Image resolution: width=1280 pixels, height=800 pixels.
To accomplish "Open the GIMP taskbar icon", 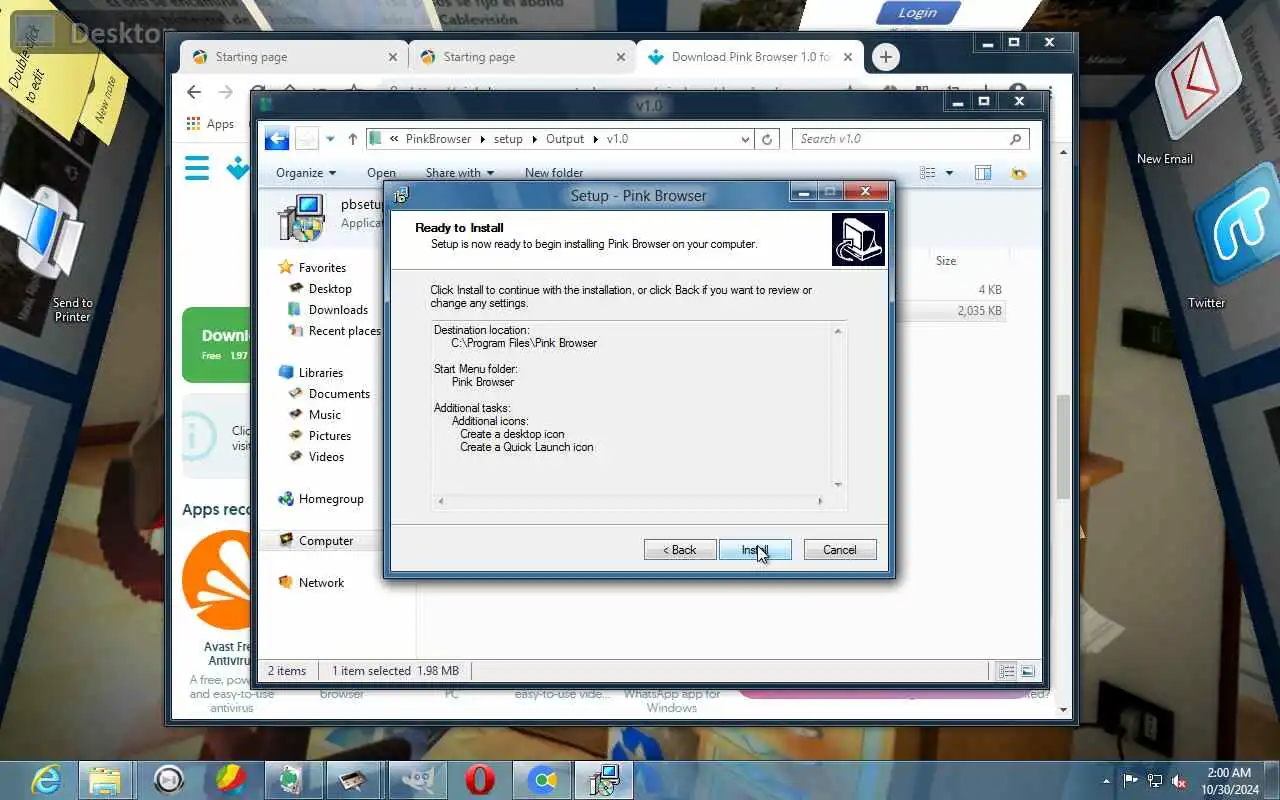I will 417,780.
